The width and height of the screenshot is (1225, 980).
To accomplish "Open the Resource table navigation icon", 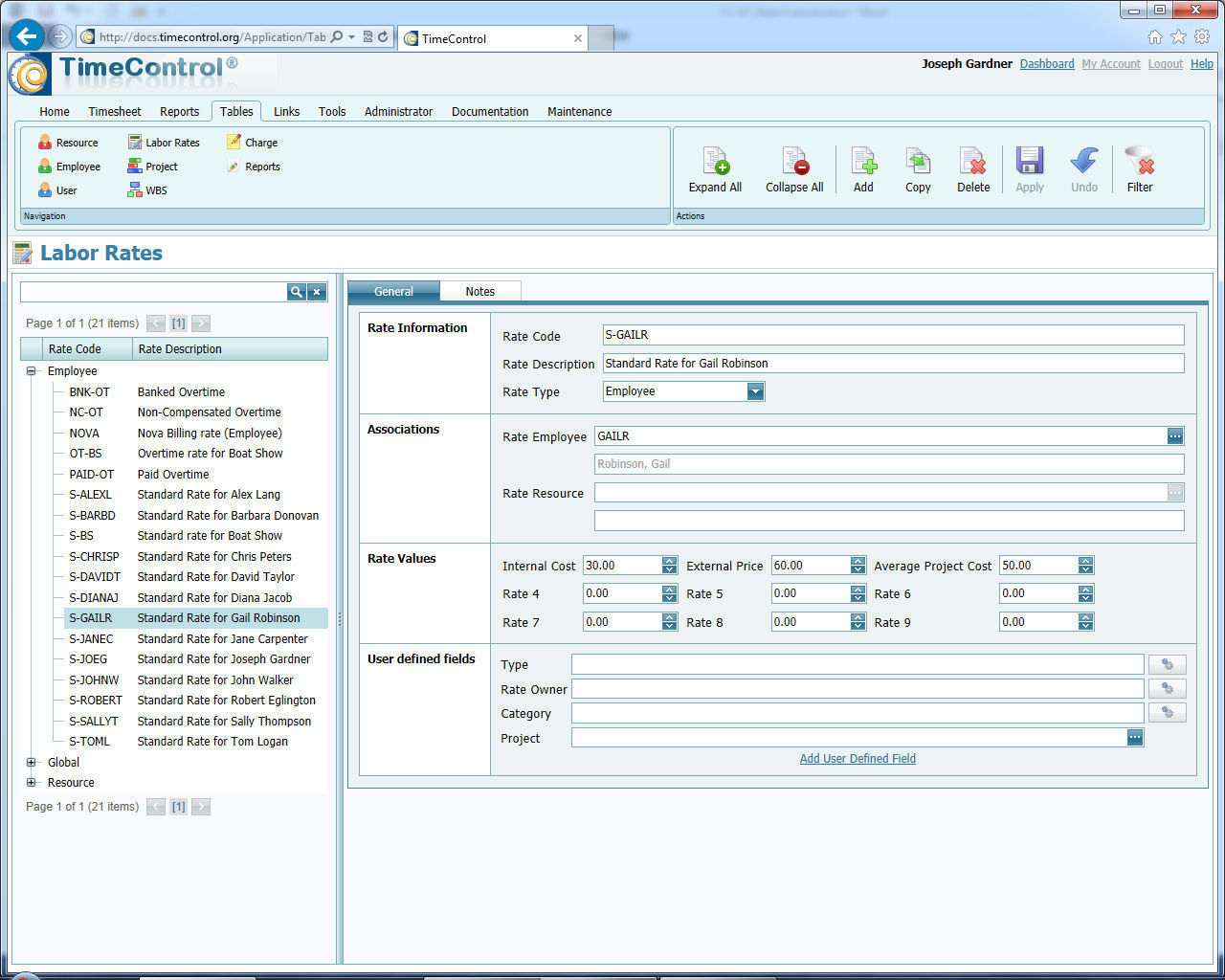I will pos(45,143).
